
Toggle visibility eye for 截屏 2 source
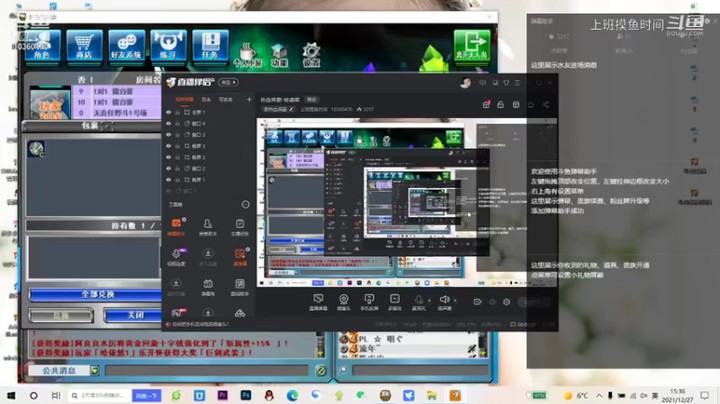(169, 157)
